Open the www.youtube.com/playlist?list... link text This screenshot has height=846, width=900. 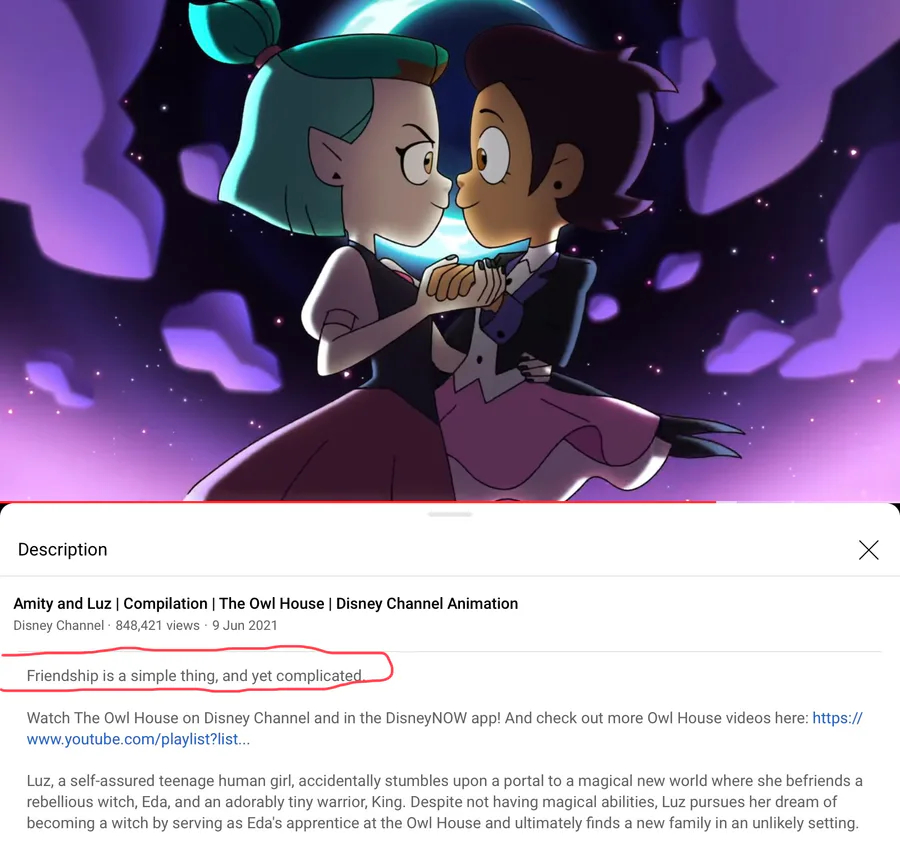tap(138, 739)
